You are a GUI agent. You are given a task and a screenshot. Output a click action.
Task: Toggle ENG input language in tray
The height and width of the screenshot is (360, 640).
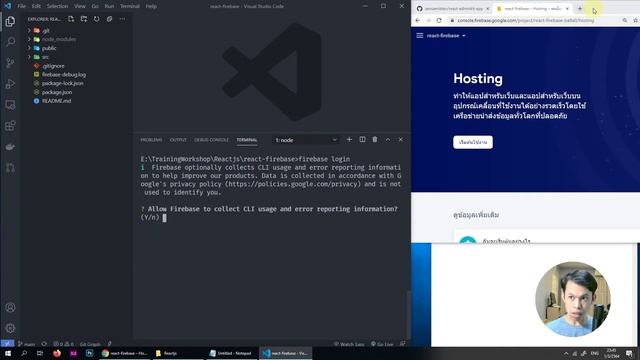[595, 353]
